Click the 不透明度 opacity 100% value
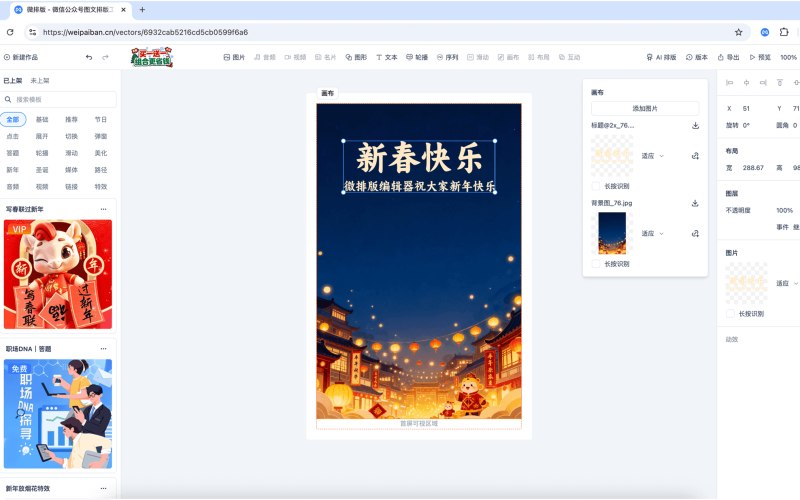 785,210
